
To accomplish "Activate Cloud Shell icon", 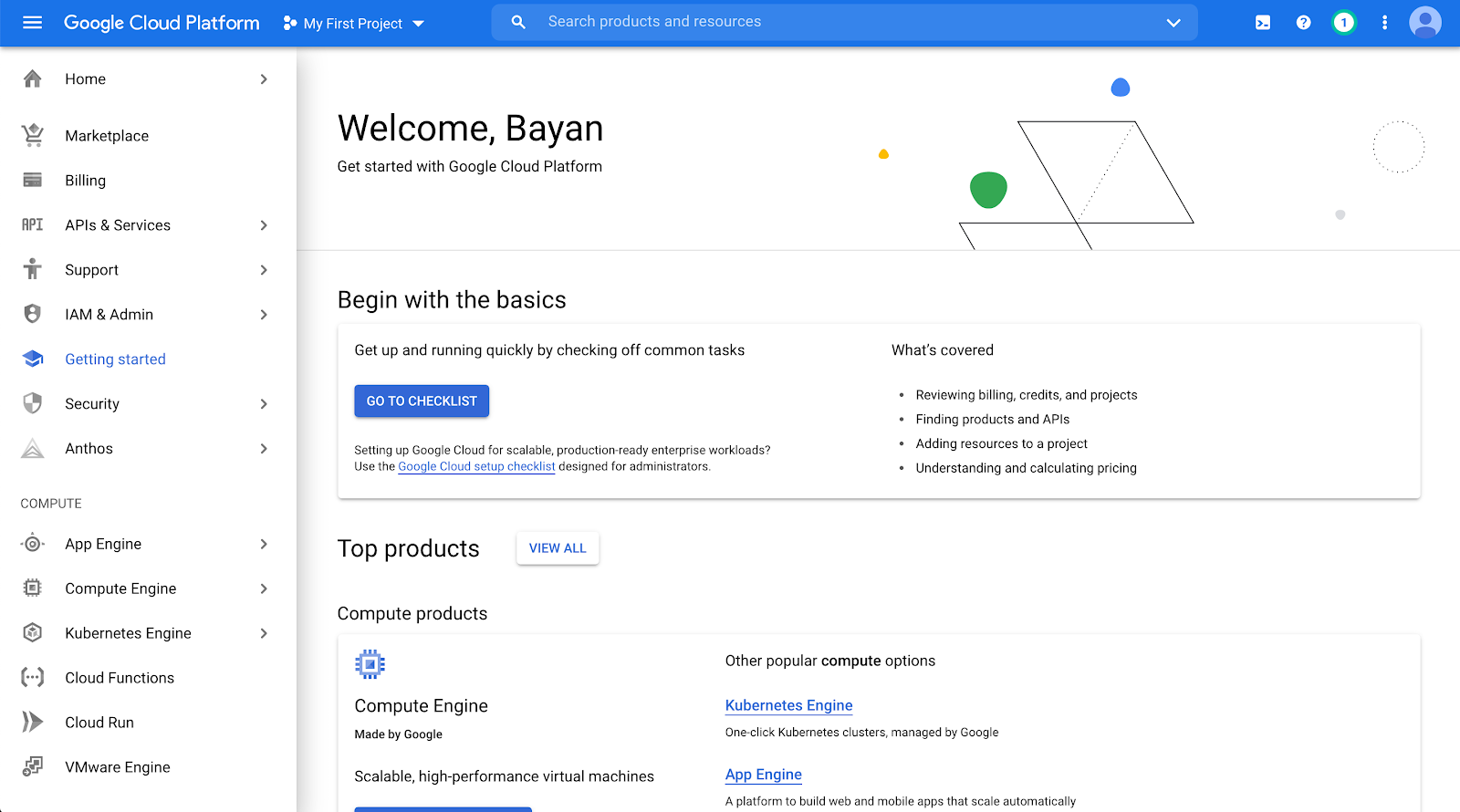I will click(x=1263, y=23).
